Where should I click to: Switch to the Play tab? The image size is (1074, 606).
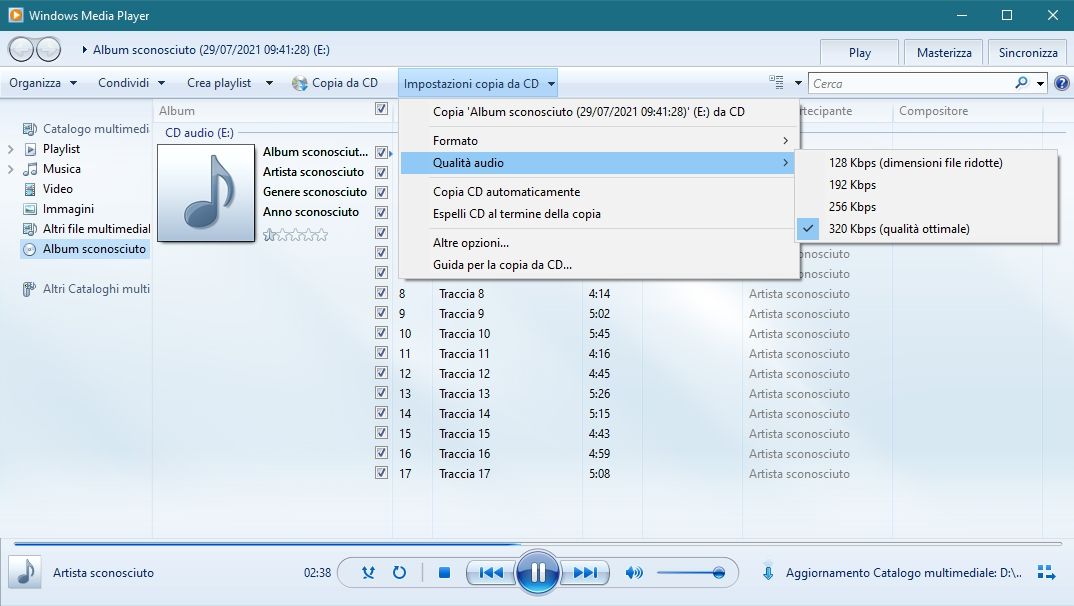coord(860,53)
